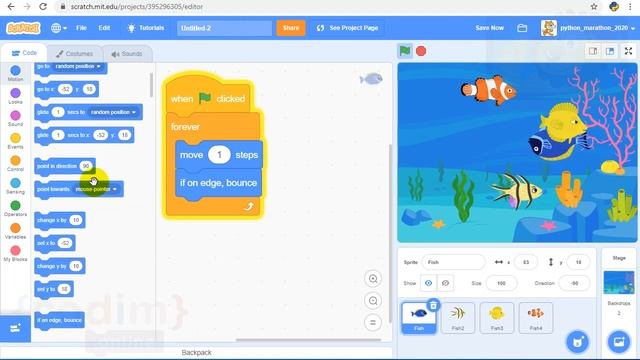
Task: Enter full screen stage mode
Action: (x=629, y=51)
